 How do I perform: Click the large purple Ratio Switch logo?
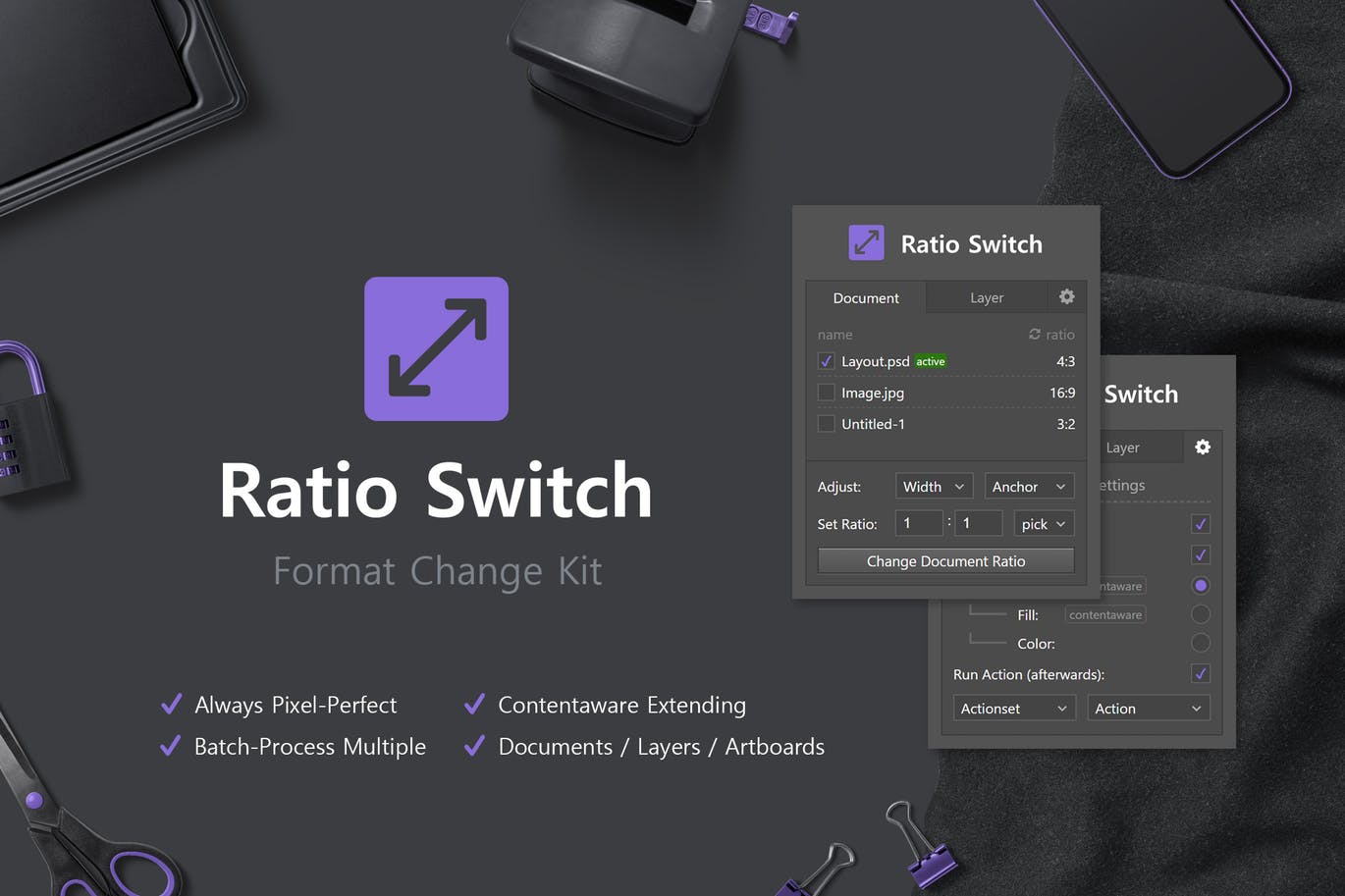(436, 348)
